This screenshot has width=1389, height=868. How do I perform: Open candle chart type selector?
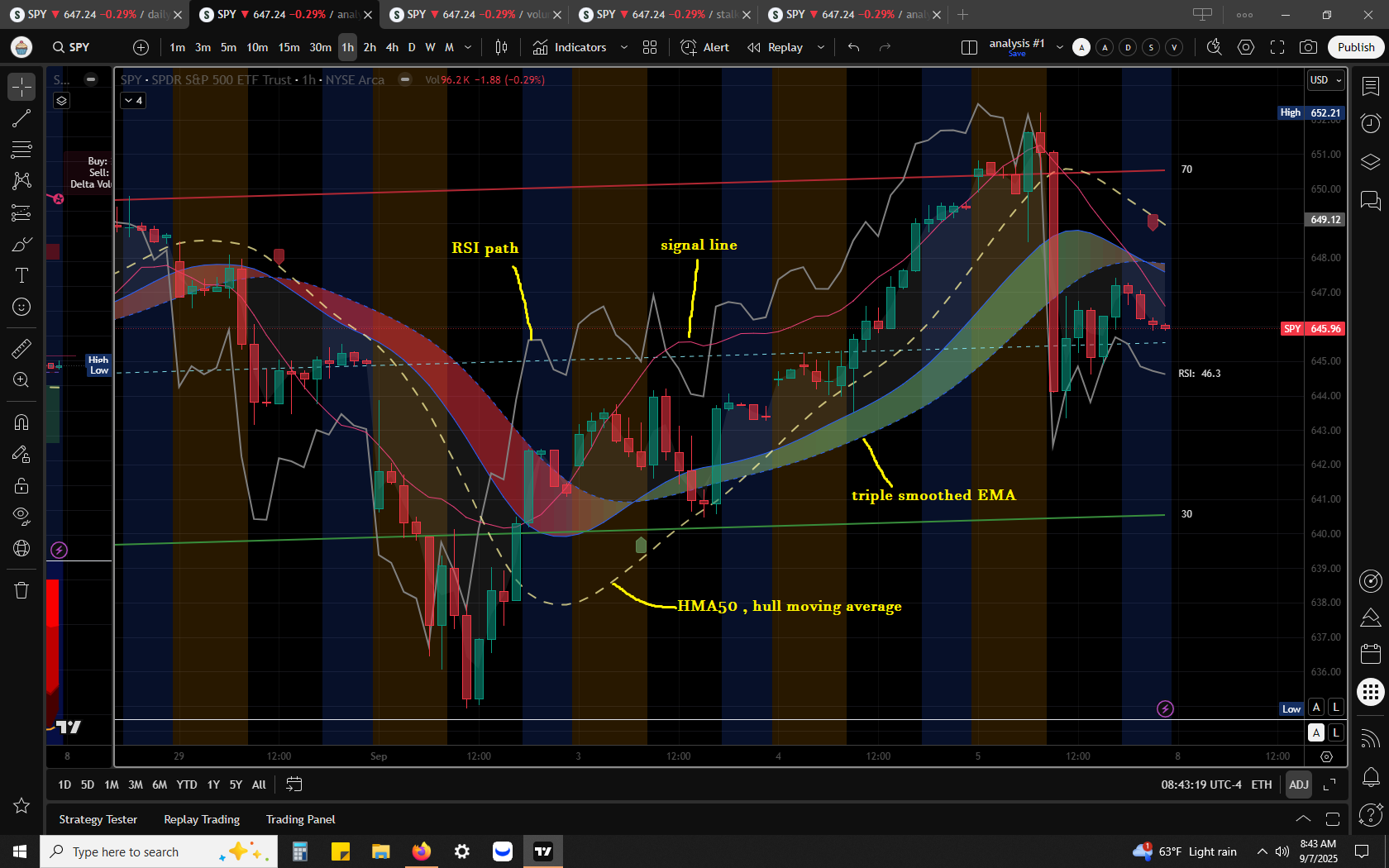pyautogui.click(x=501, y=47)
